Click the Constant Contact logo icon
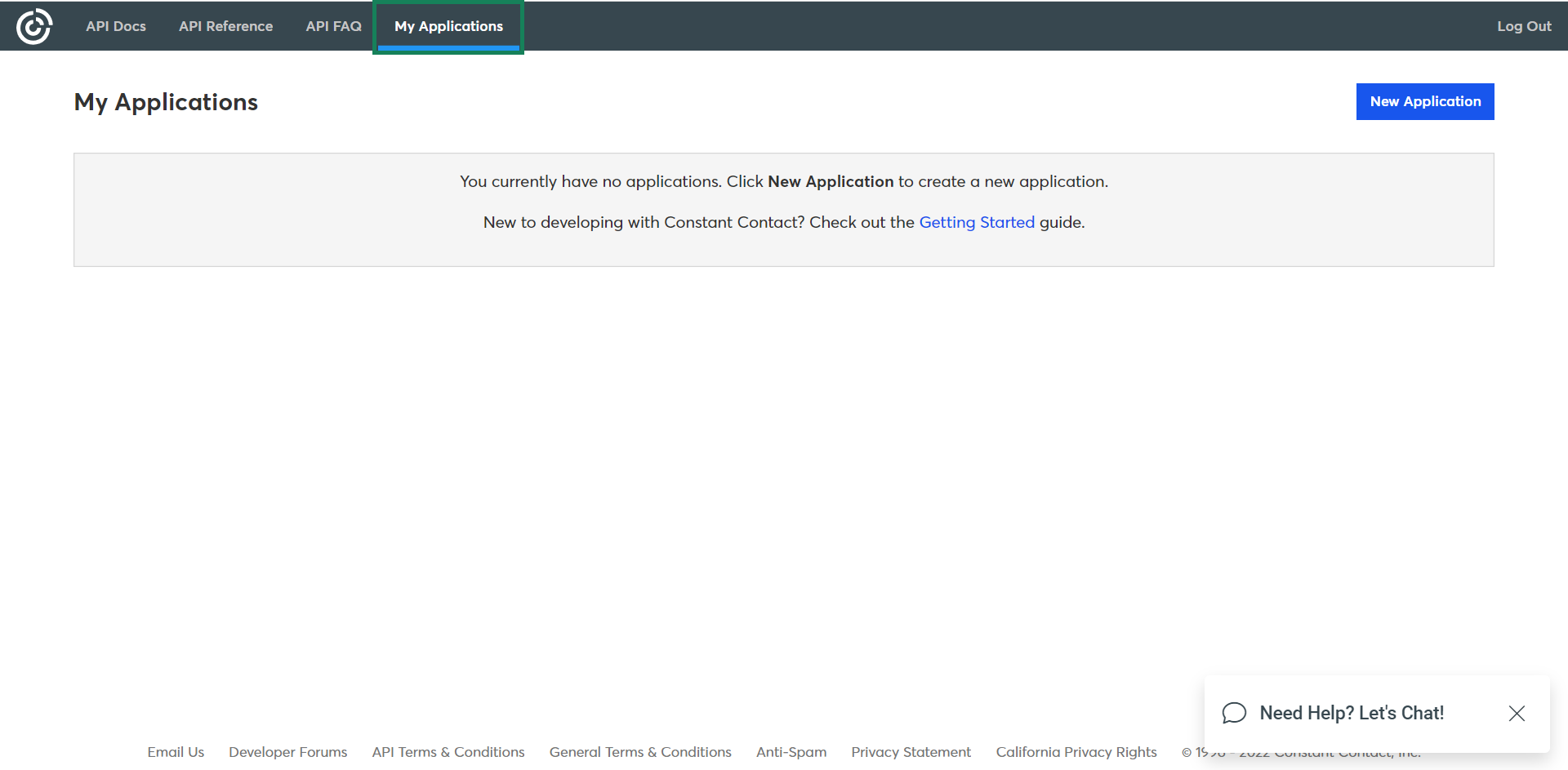Image resolution: width=1568 pixels, height=770 pixels. click(34, 26)
